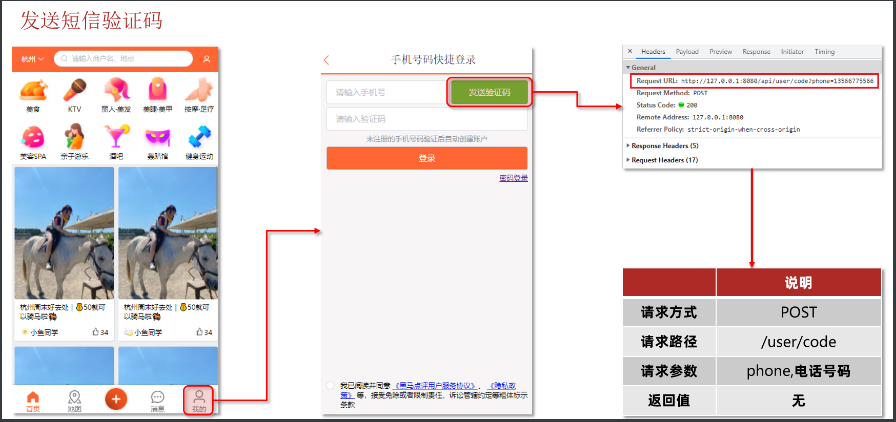
Task: Select the Payload tab in DevTools
Action: 687,51
